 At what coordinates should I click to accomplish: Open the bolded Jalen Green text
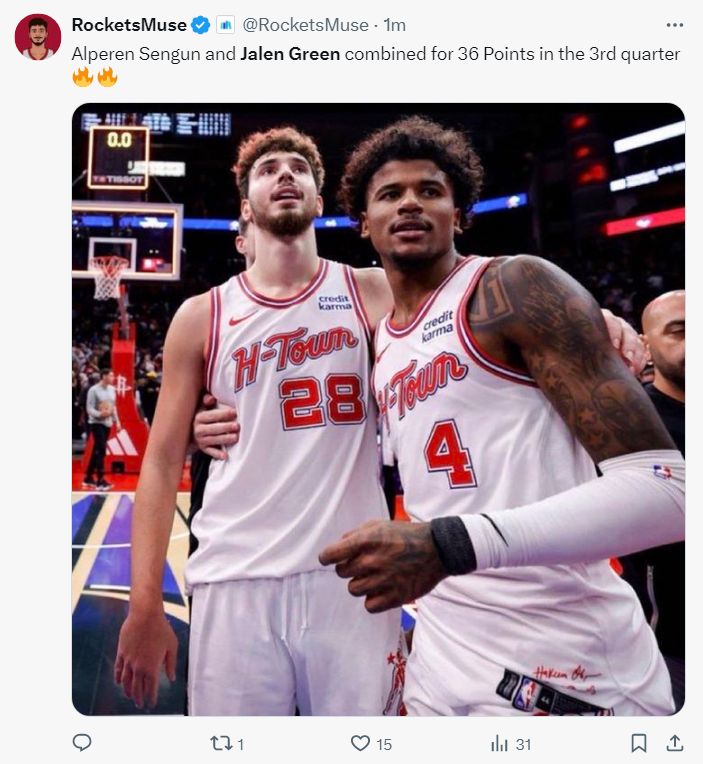click(290, 54)
